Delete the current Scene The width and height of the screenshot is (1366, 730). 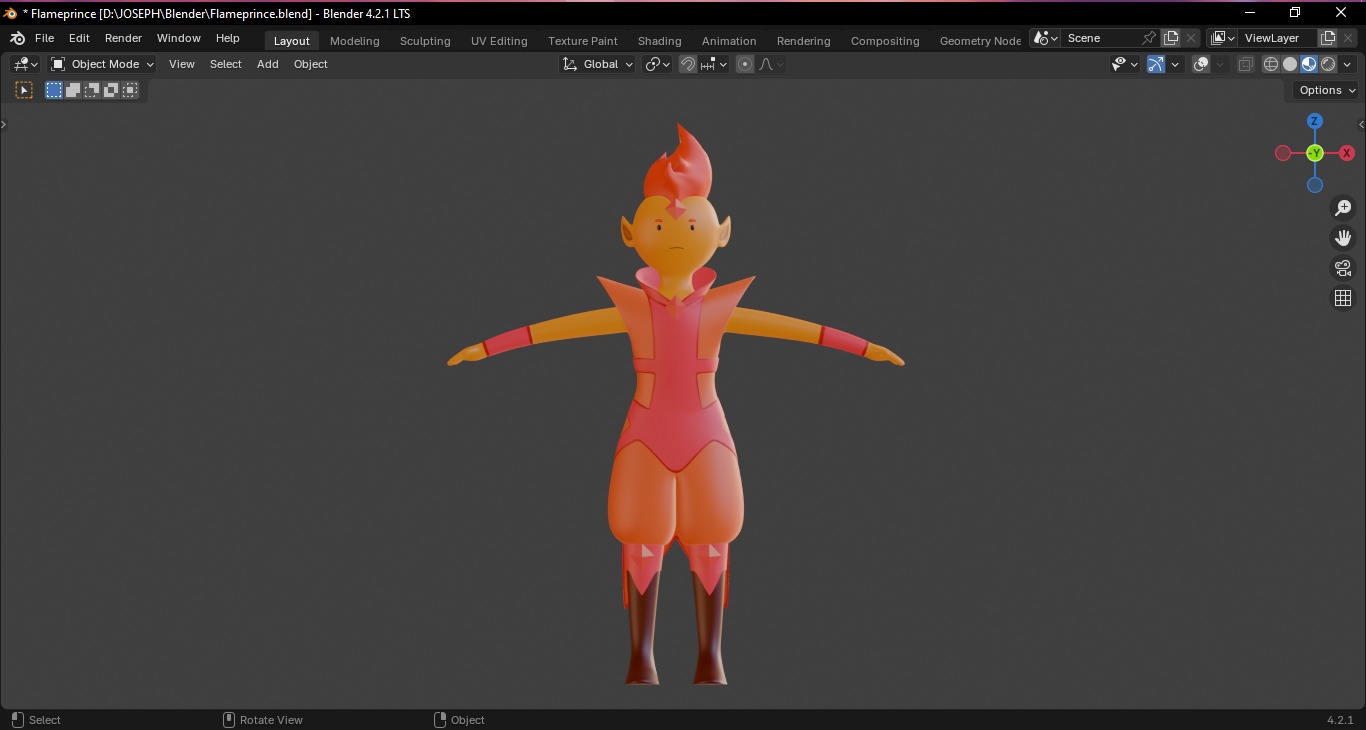tap(1191, 38)
